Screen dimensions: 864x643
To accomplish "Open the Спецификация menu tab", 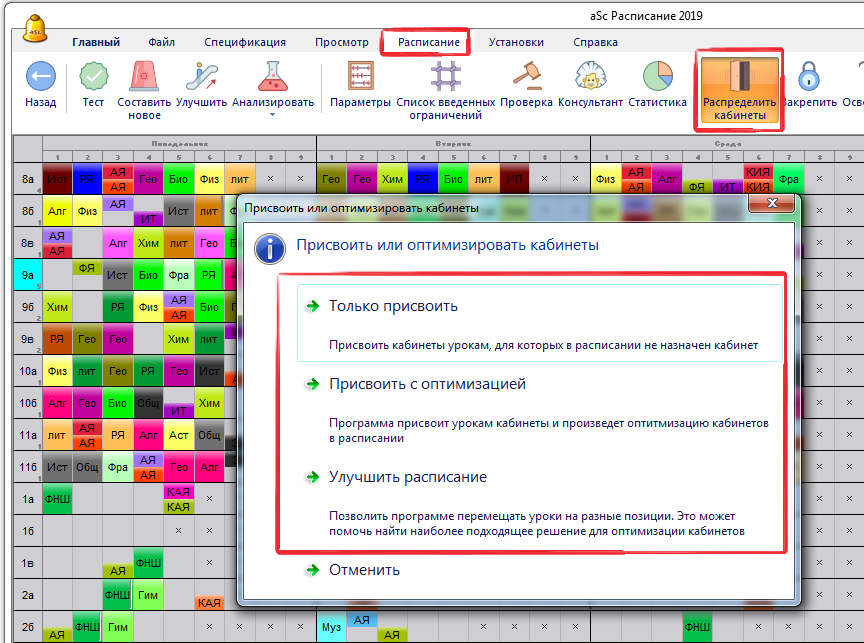I will pos(245,42).
